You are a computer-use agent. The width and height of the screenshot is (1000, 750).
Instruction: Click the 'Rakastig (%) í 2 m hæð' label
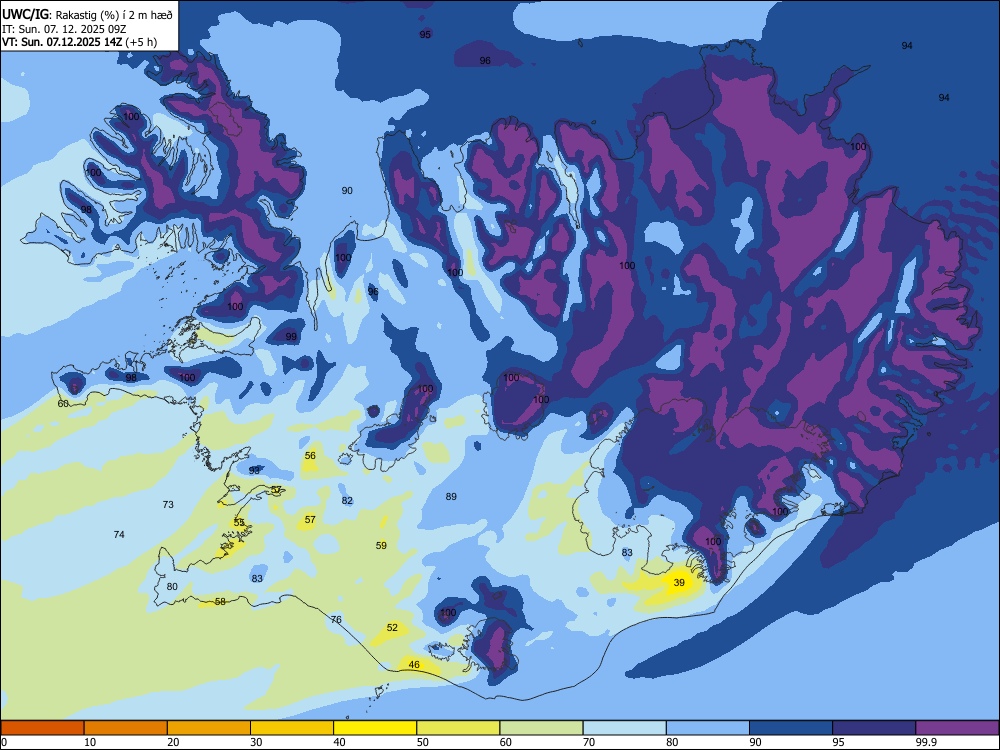pyautogui.click(x=114, y=15)
